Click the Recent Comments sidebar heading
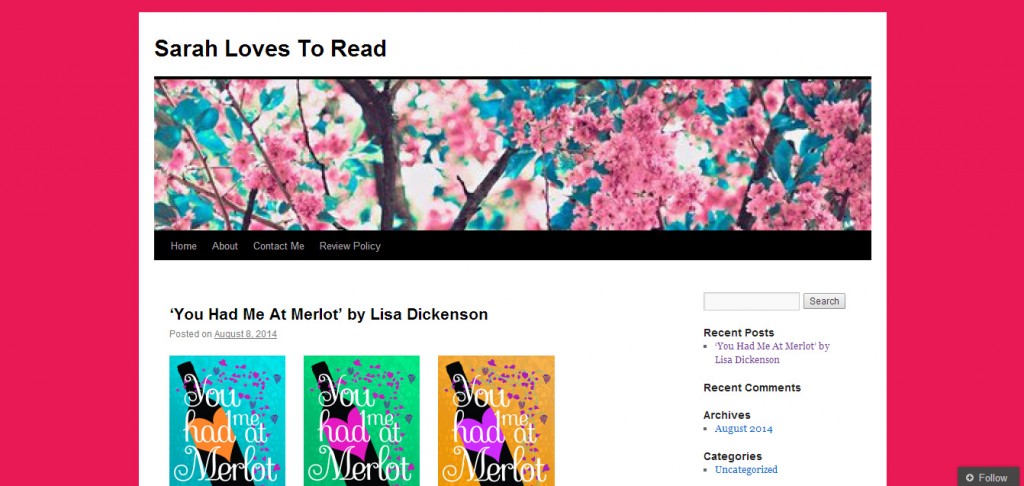This screenshot has height=486, width=1024. pyautogui.click(x=752, y=387)
